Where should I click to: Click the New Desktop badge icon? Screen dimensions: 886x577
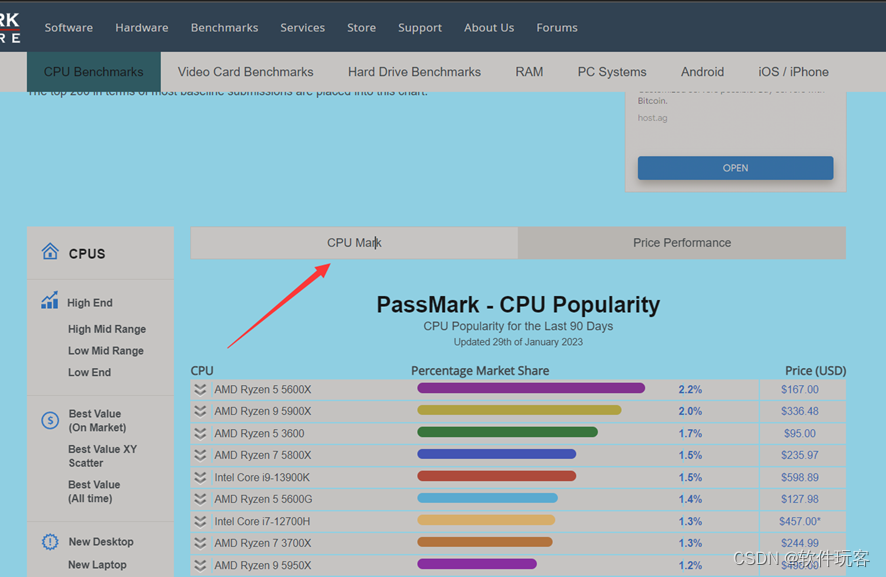coord(50,541)
